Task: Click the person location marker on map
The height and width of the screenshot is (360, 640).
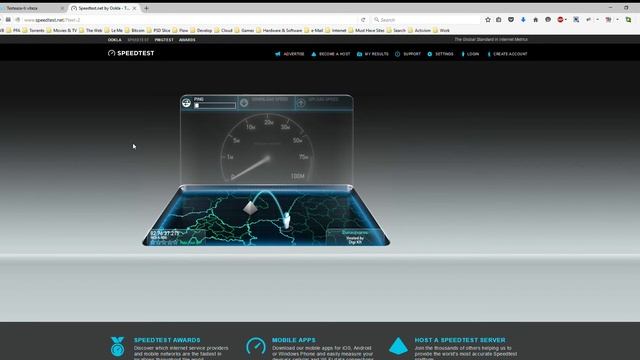Action: [287, 220]
